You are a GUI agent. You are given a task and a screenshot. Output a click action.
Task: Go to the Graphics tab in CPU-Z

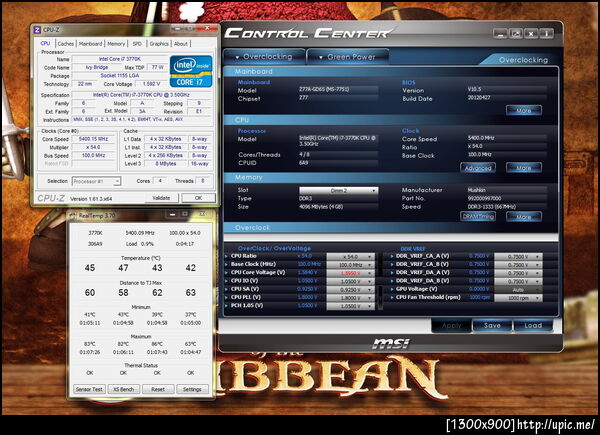[159, 44]
